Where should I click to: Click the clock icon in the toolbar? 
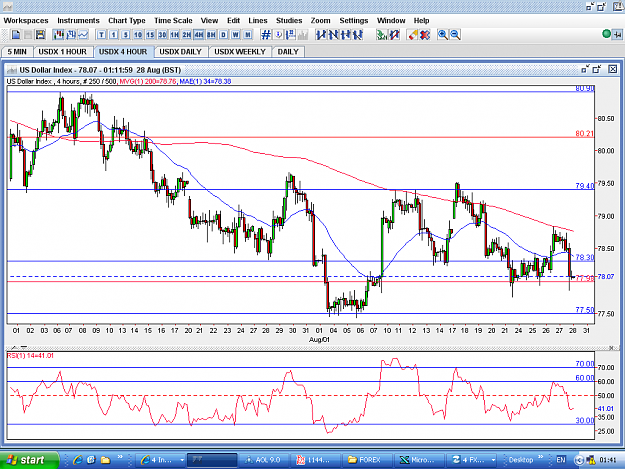(278, 35)
